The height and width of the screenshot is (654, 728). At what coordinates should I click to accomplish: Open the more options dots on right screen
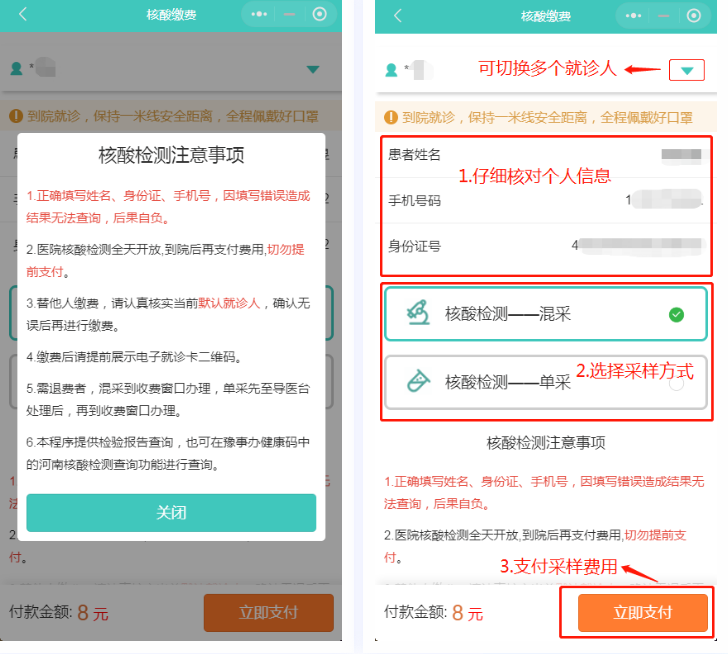tap(633, 16)
